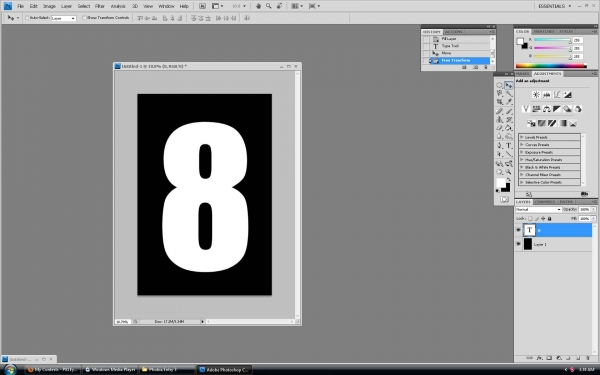Click the Windows Start button
This screenshot has width=600, height=375.
pyautogui.click(x=10, y=370)
